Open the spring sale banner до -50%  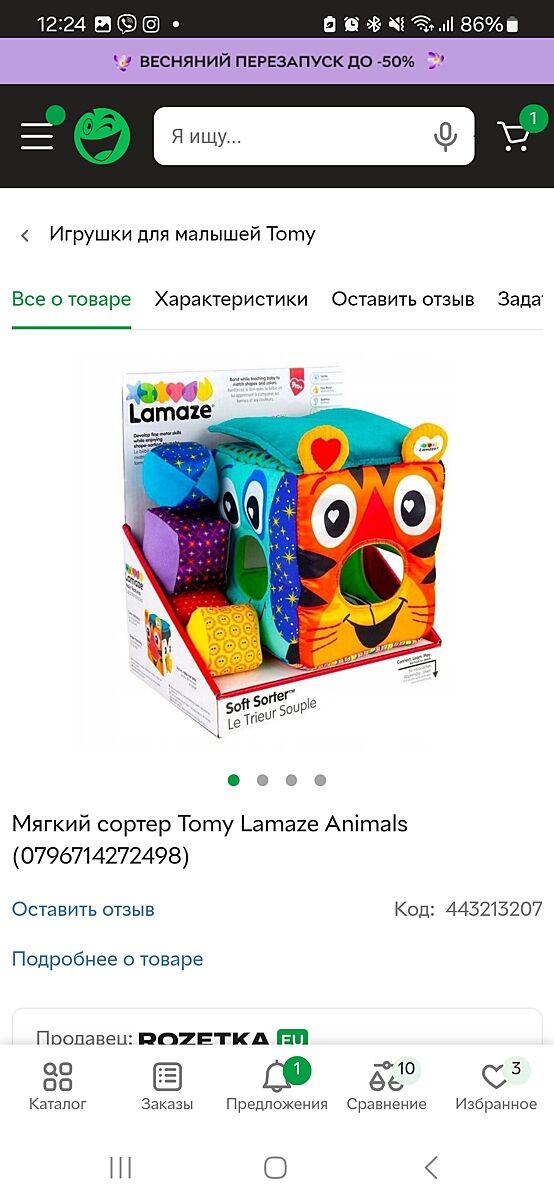[x=277, y=61]
